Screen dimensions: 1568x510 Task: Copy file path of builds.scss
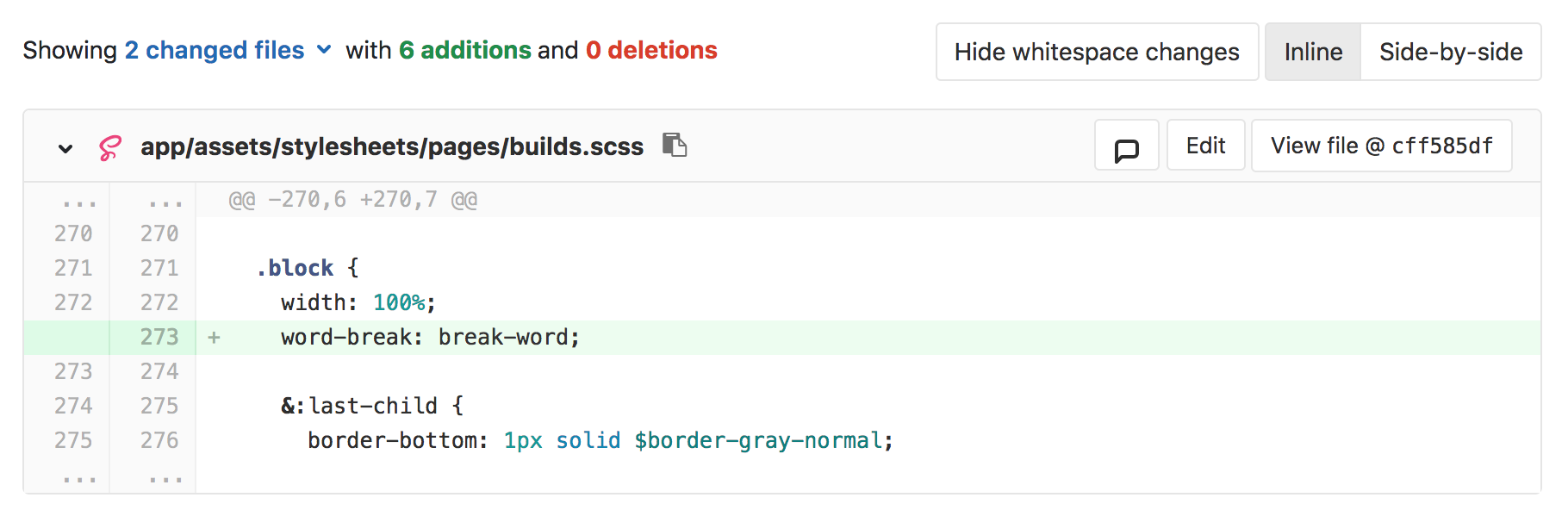point(675,145)
